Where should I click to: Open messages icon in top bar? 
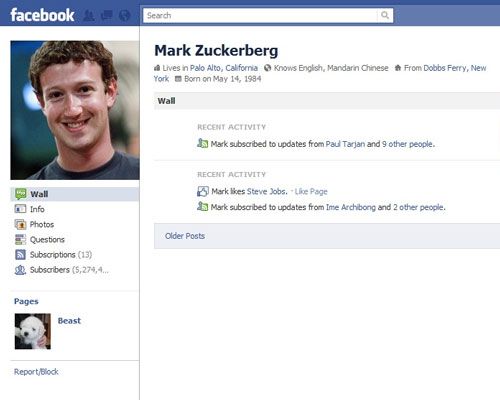(107, 16)
